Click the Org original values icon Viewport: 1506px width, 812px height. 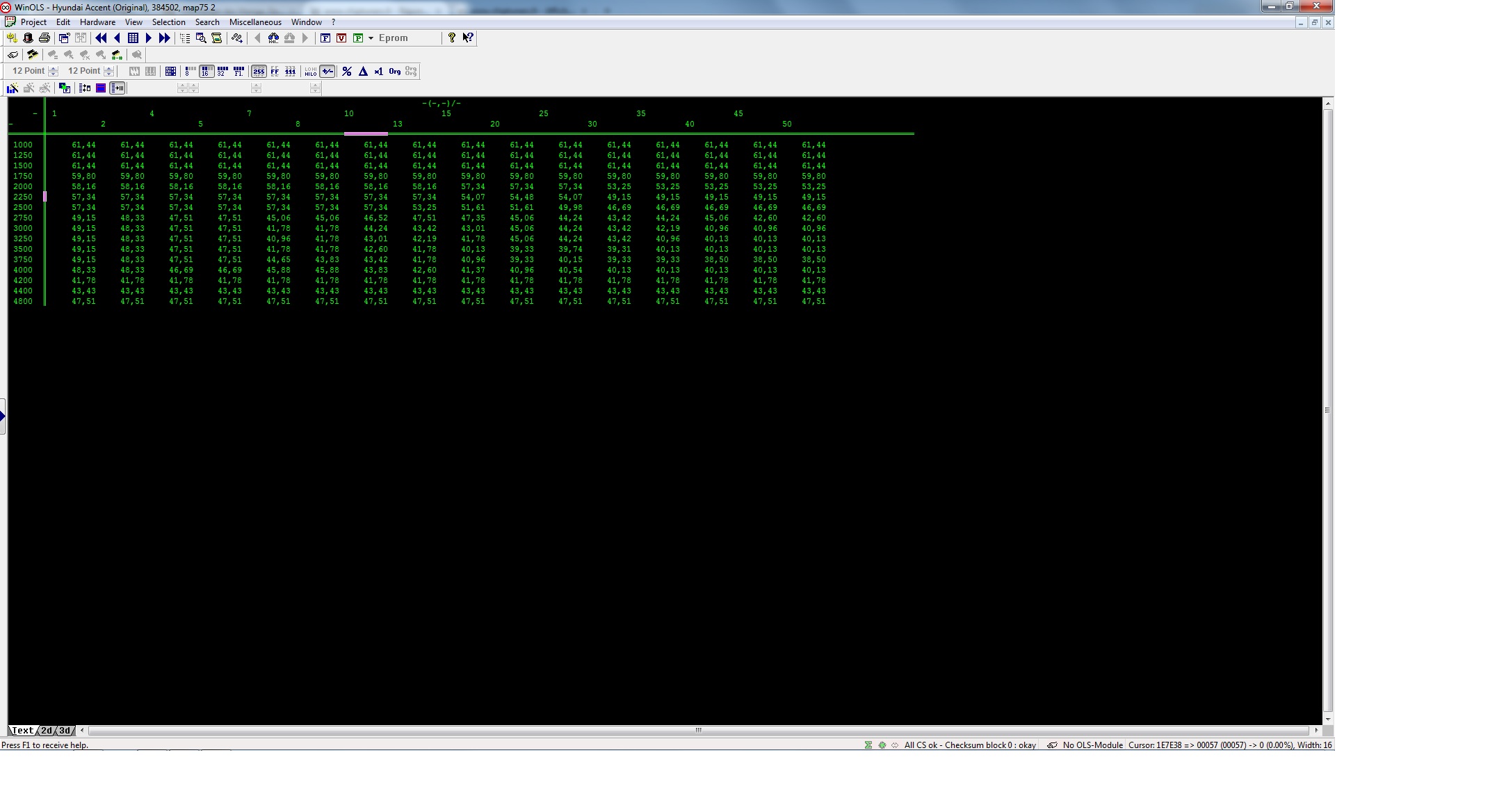[395, 72]
